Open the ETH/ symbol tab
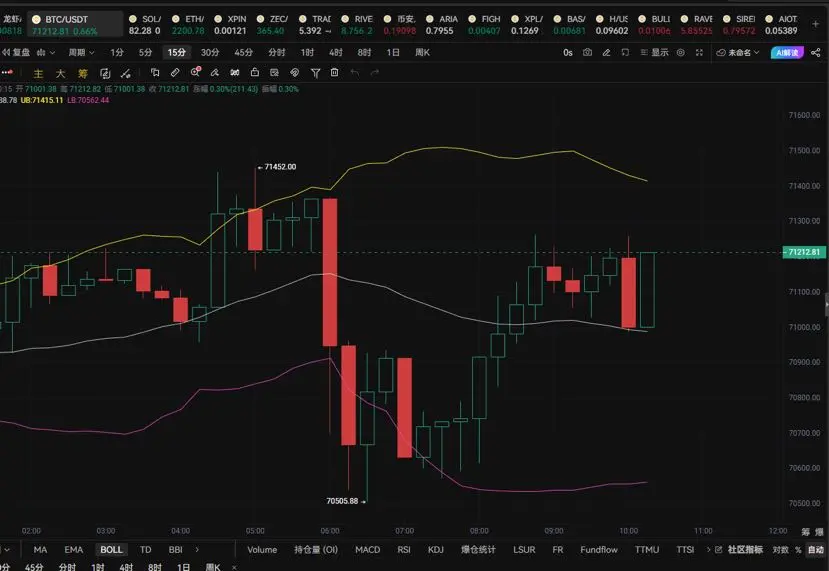Viewport: 829px width, 571px height. tap(188, 24)
